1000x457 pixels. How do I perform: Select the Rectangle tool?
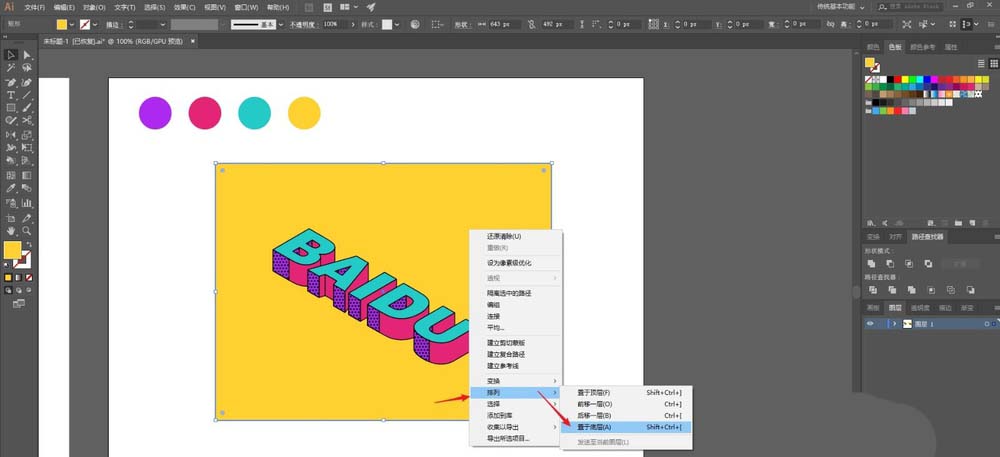11,108
